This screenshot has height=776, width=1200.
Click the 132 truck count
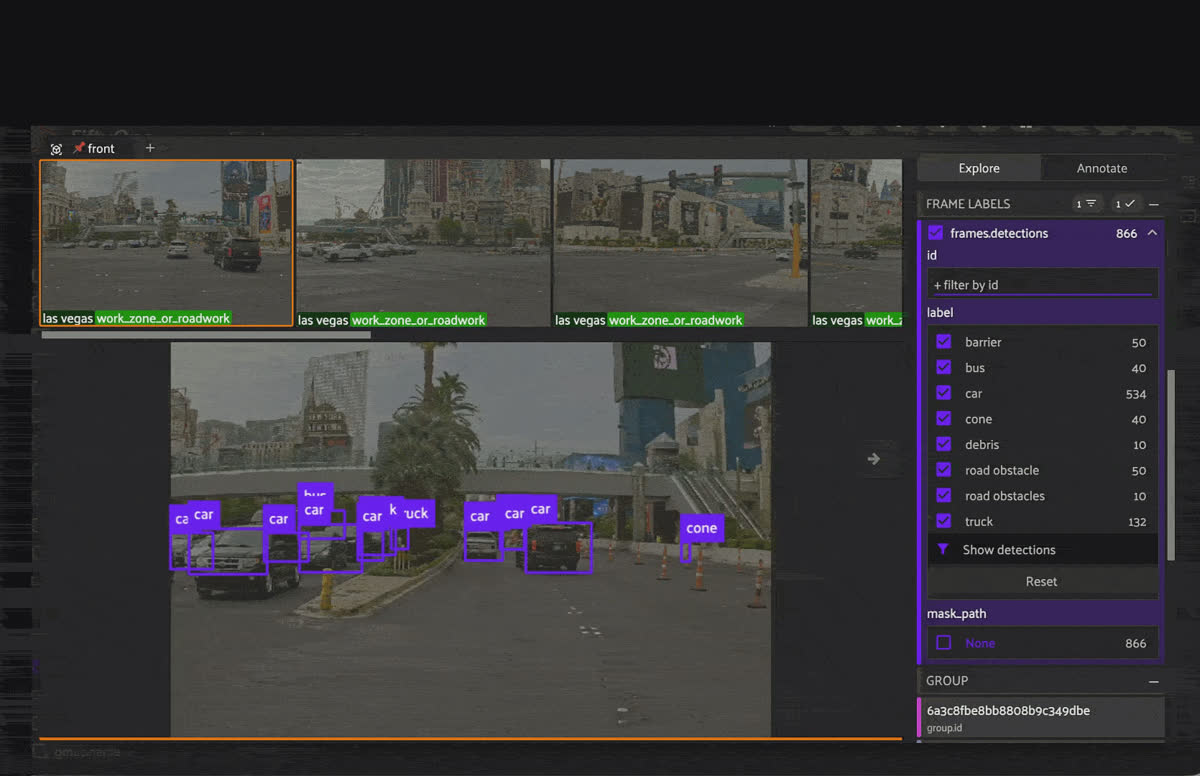pos(1136,522)
